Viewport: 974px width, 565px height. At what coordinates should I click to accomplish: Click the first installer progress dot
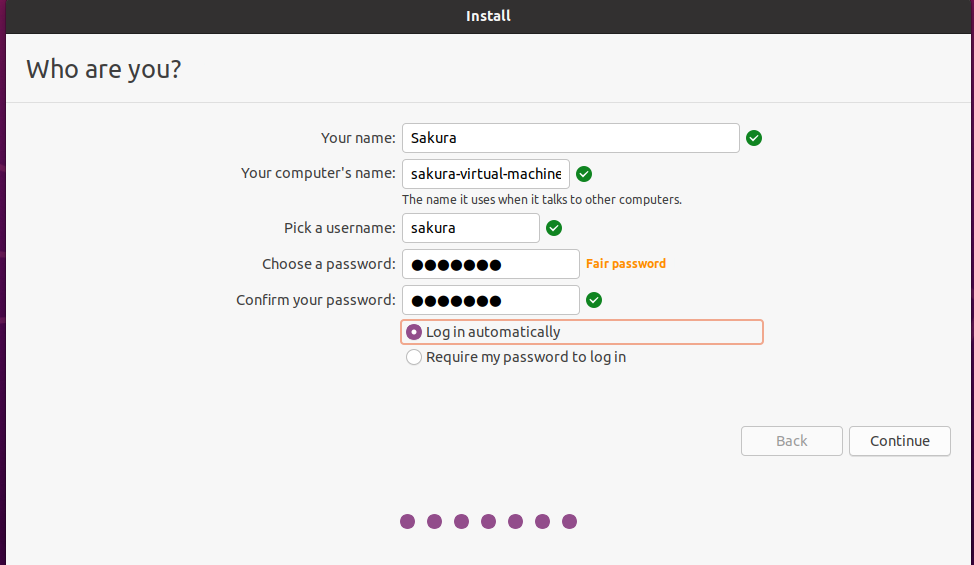click(x=407, y=521)
